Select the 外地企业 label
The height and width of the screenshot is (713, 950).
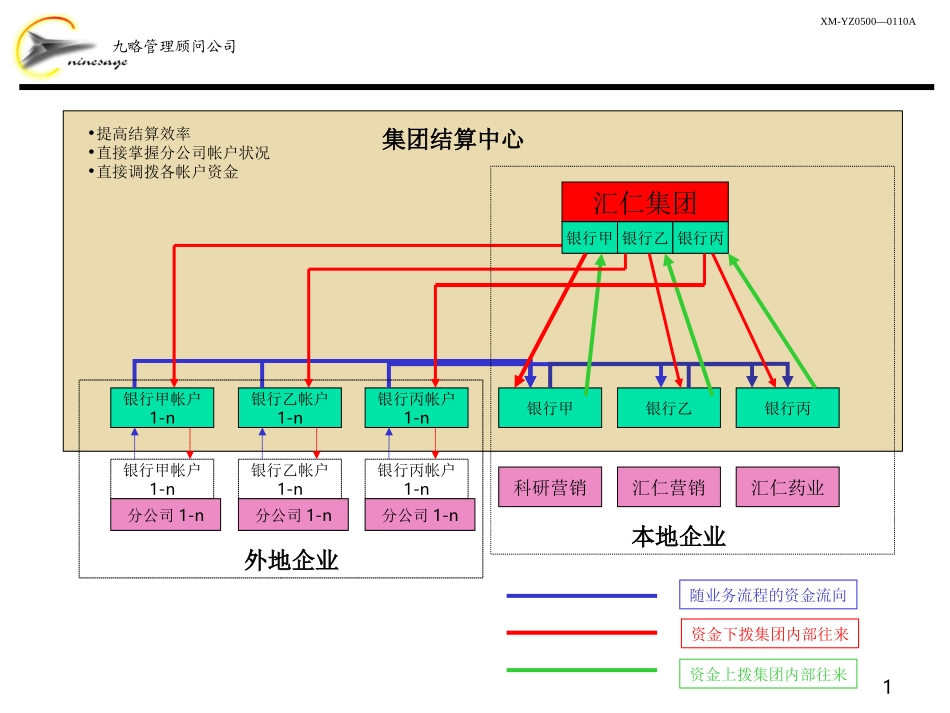click(291, 560)
